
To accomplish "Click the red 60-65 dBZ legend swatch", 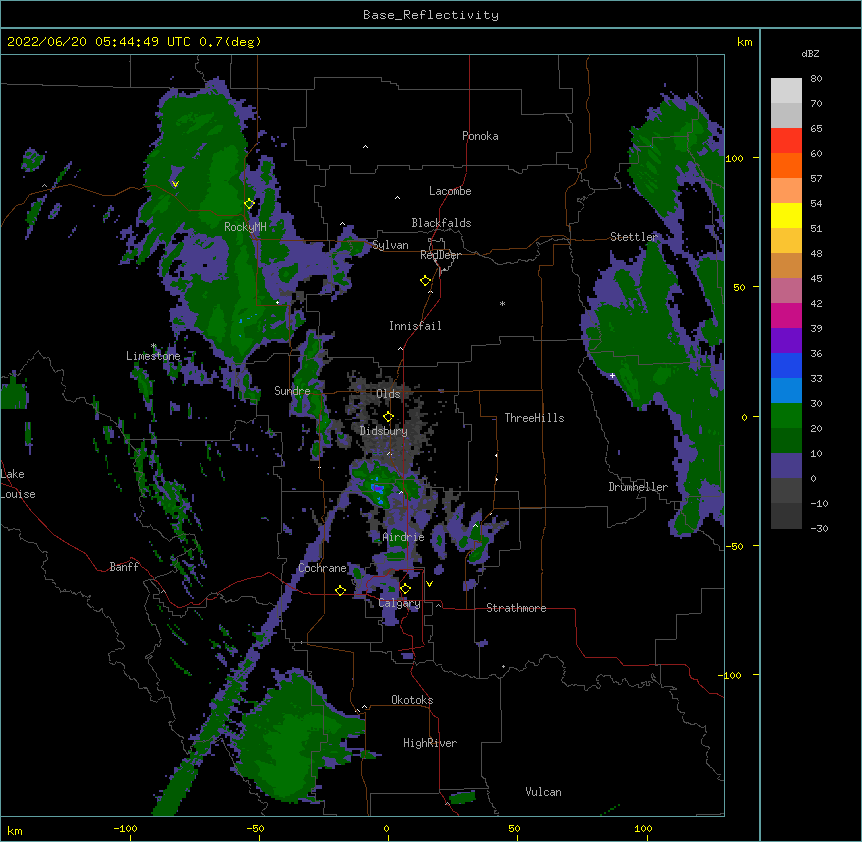I will (786, 141).
